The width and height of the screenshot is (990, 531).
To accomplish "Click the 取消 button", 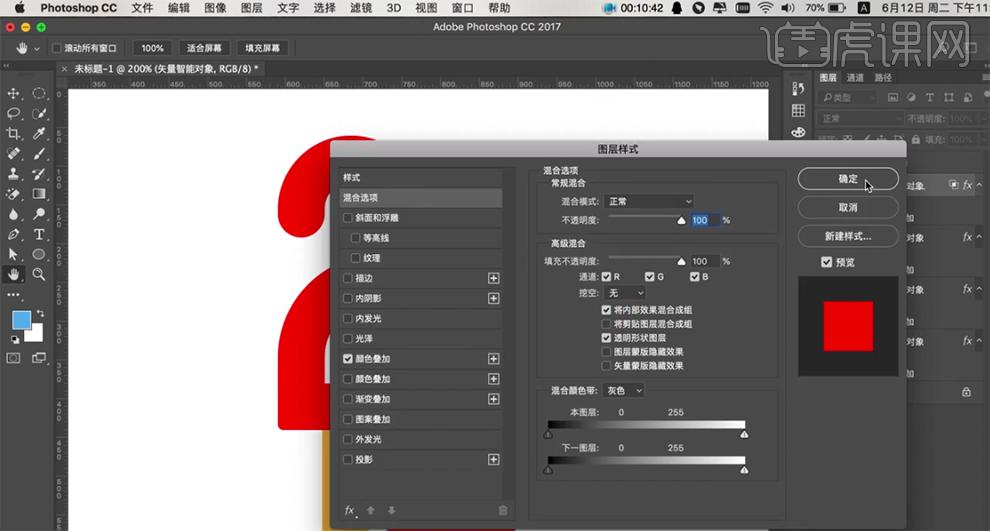I will (848, 207).
